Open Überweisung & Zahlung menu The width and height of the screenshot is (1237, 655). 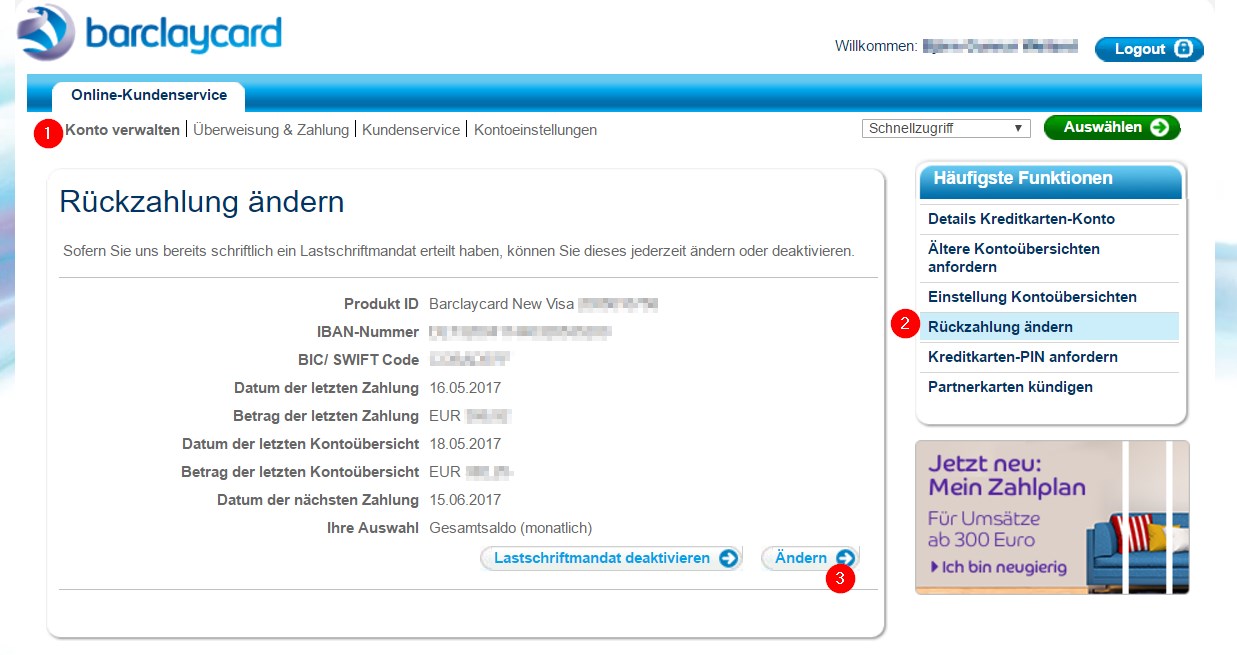pos(271,129)
